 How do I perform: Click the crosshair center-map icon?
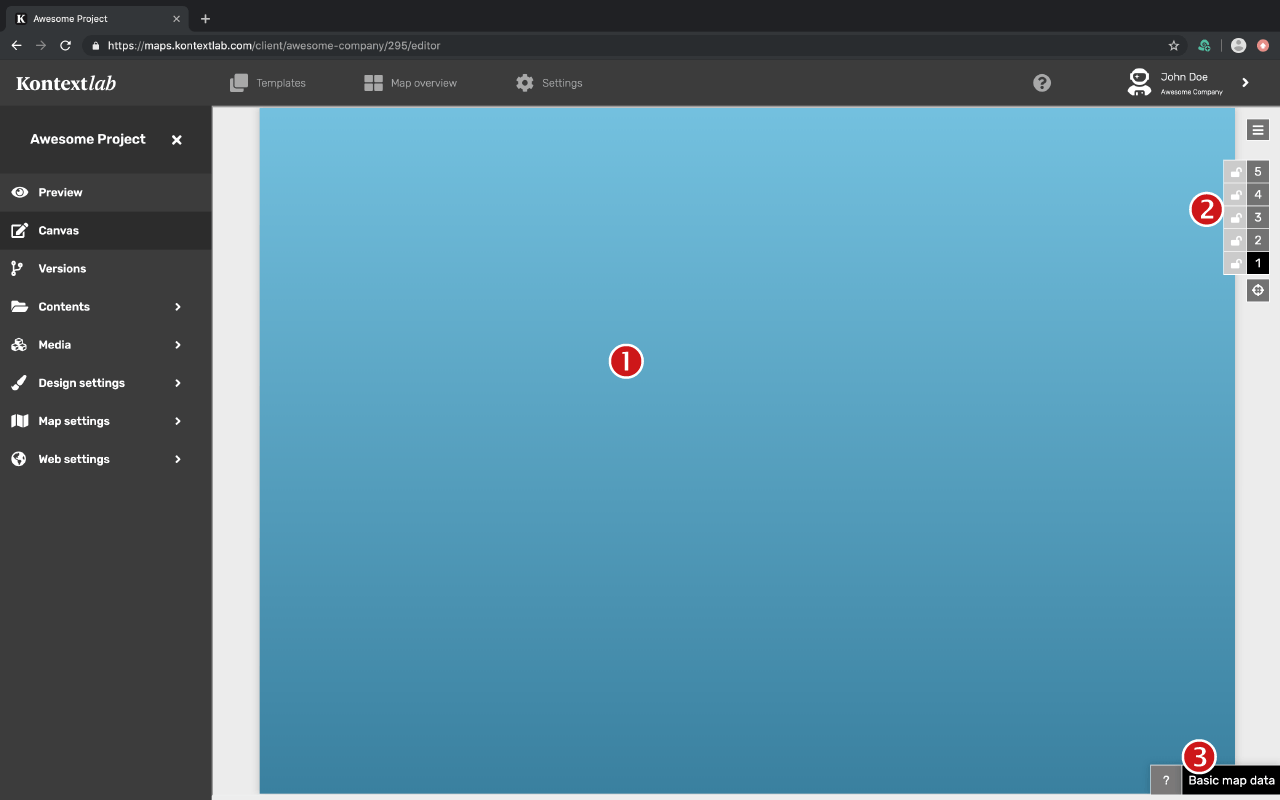coord(1258,290)
